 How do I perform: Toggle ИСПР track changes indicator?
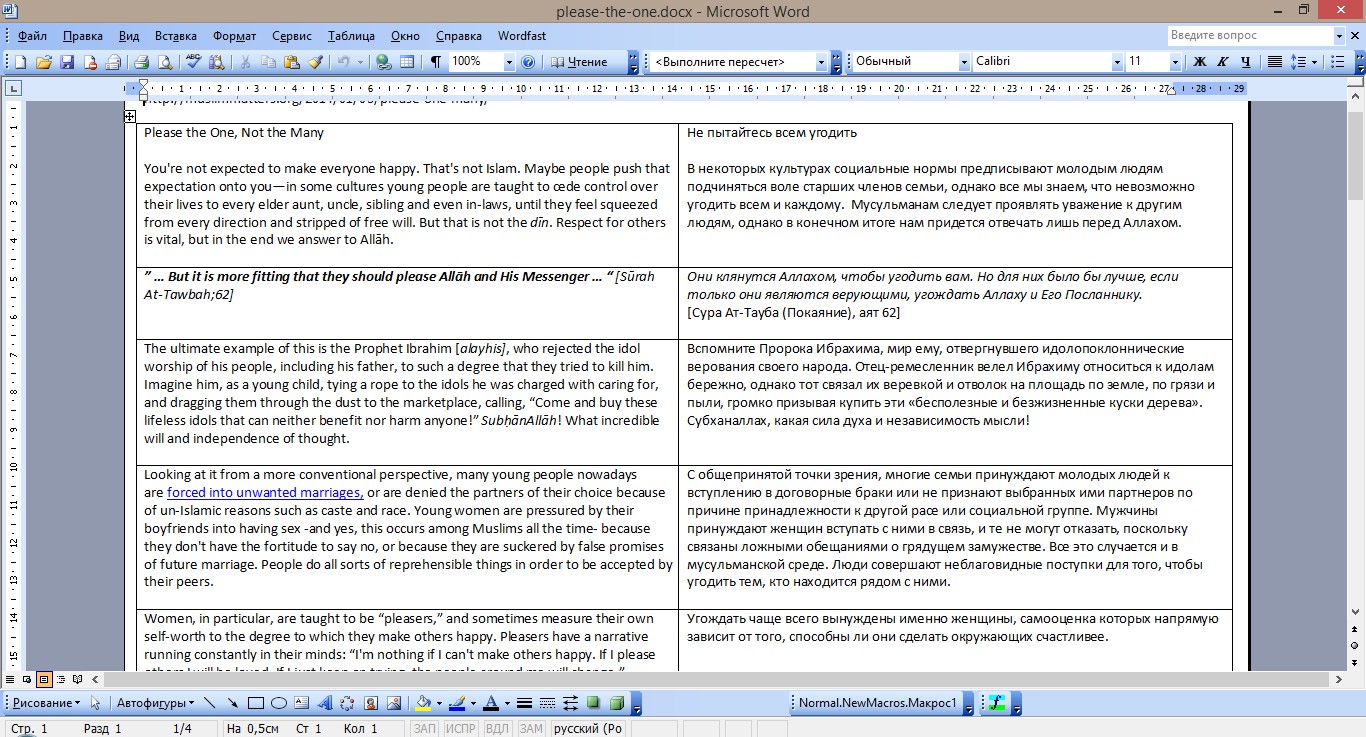pyautogui.click(x=460, y=729)
